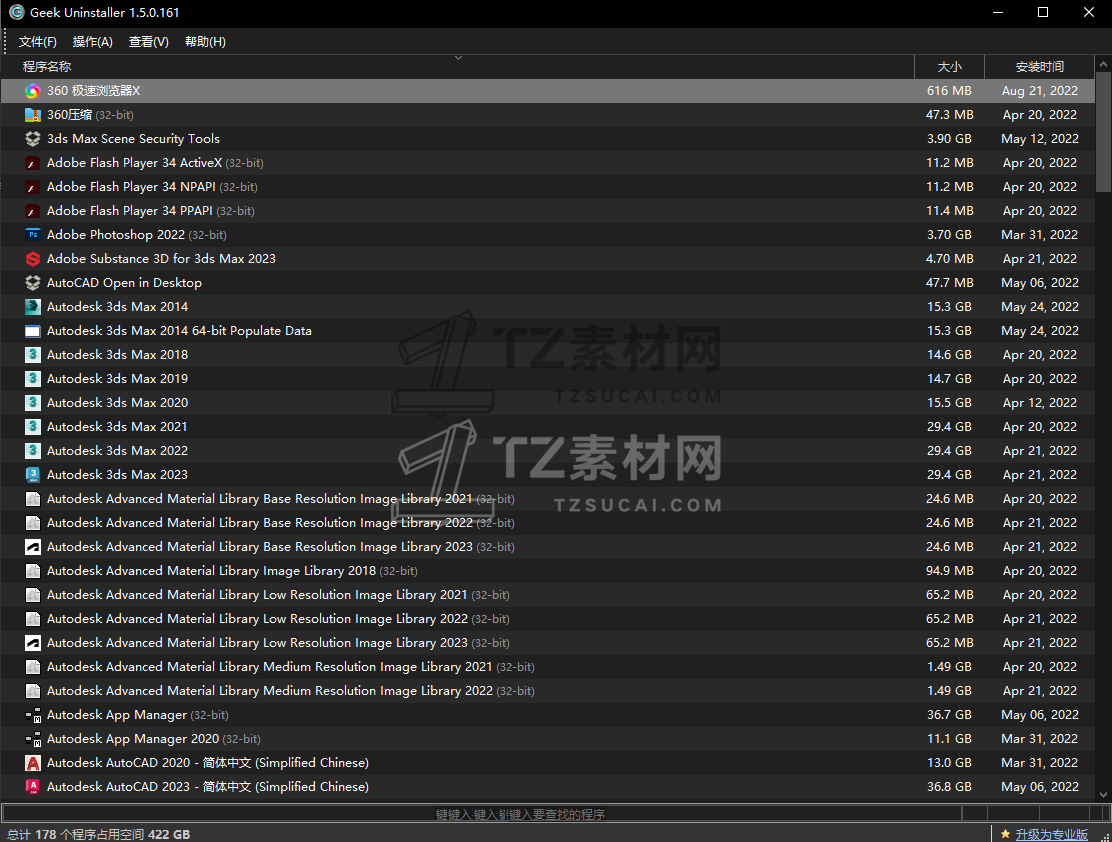1112x842 pixels.
Task: Click the 3.90 GB size cell
Action: click(949, 139)
